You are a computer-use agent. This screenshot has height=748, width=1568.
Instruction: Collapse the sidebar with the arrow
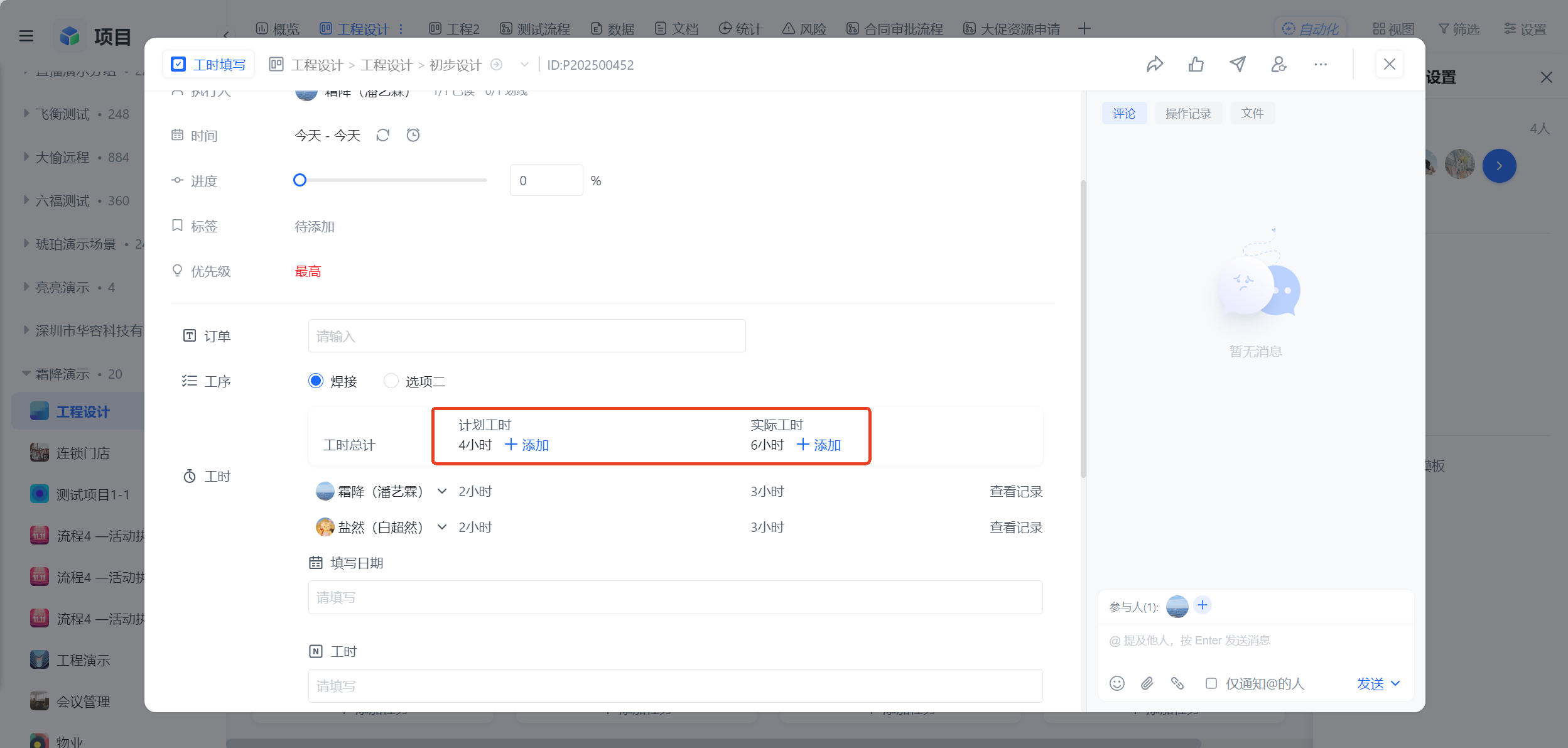225,35
